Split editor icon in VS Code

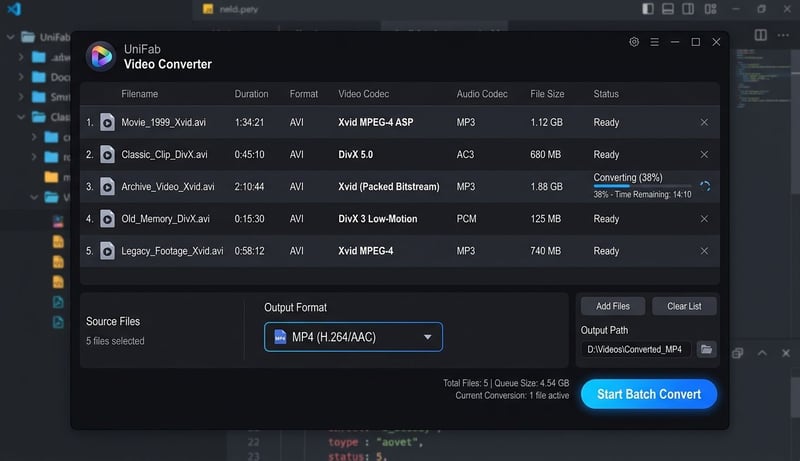tap(760, 35)
